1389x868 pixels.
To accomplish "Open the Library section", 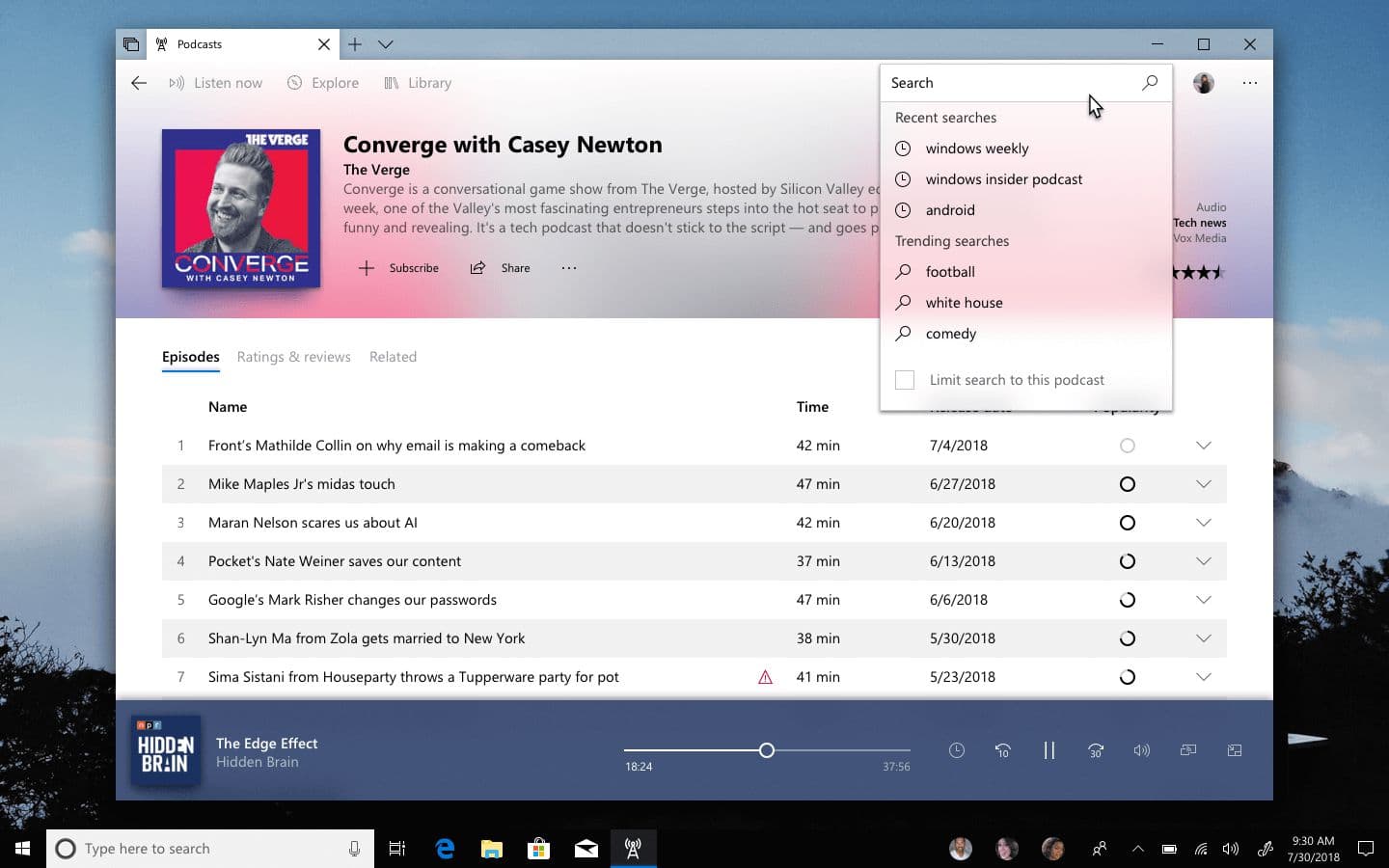I will (418, 83).
